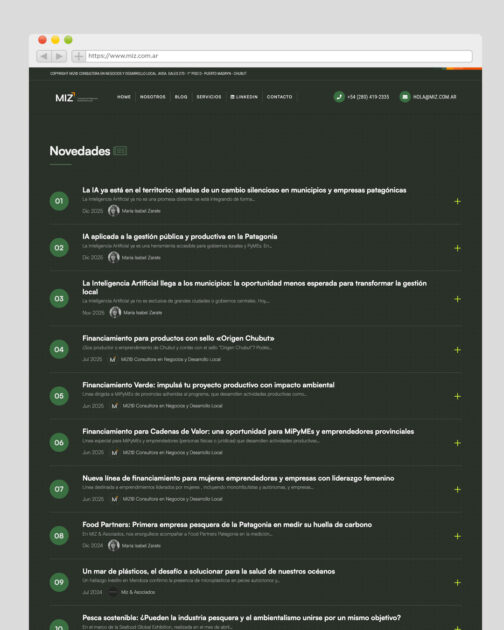504x630 pixels.
Task: Open the Nosotros menu item
Action: tap(152, 97)
